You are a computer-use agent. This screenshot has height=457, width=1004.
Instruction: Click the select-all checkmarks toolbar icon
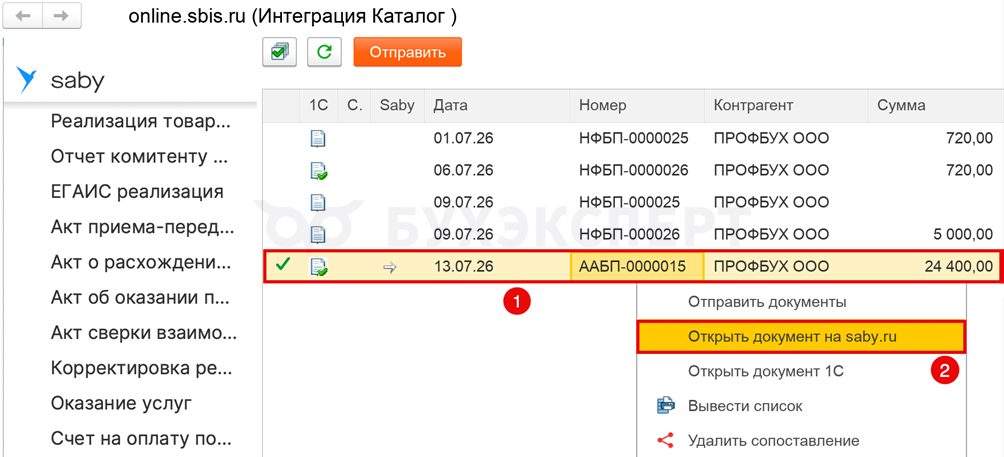280,52
